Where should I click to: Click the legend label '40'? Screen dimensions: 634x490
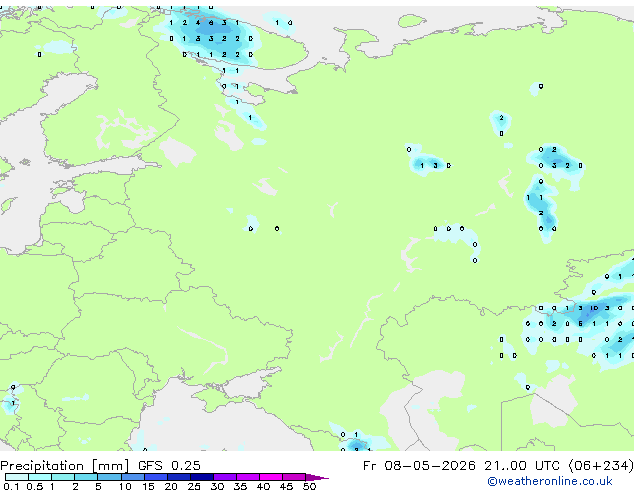[264, 486]
